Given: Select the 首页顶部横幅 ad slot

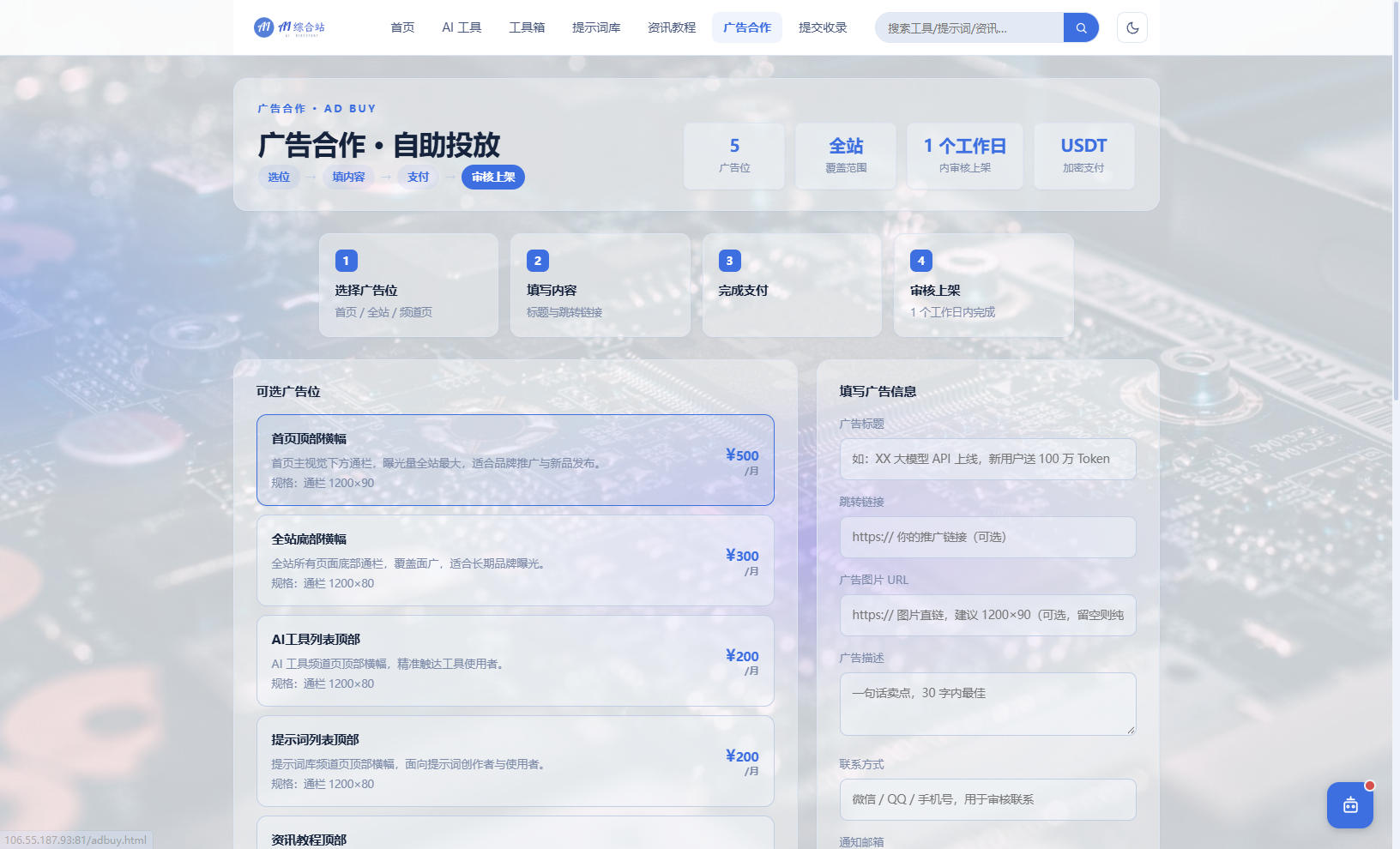Looking at the screenshot, I should click(516, 461).
